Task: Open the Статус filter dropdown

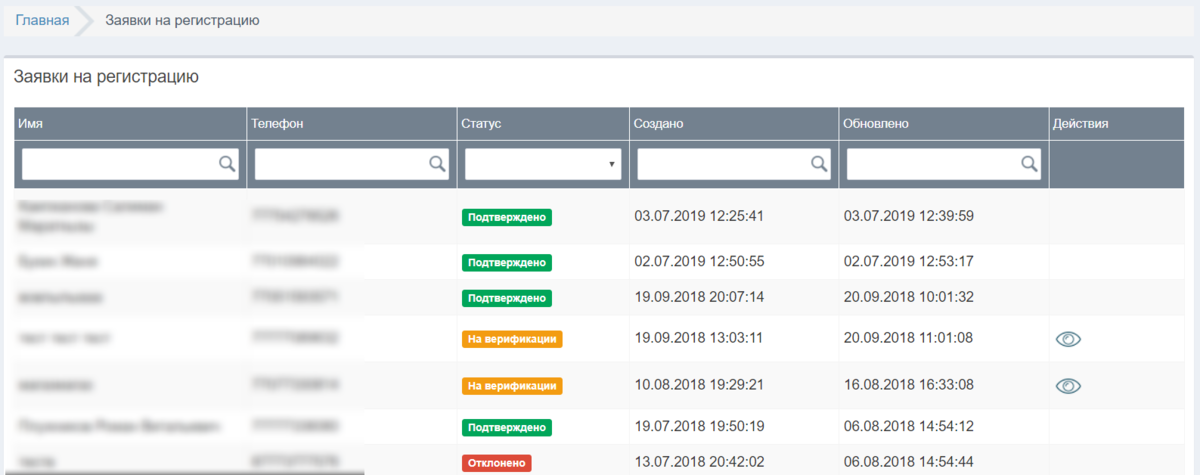Action: (543, 164)
